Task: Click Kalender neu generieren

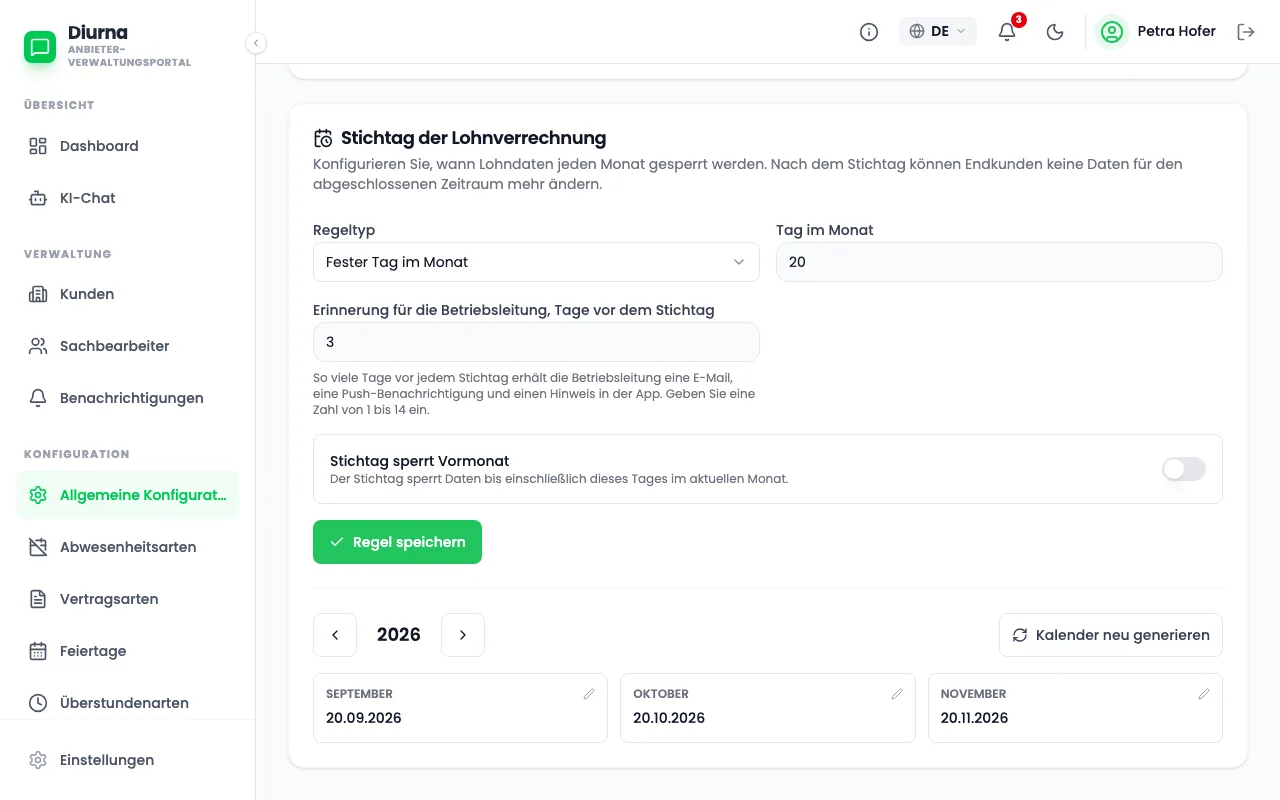Action: tap(1111, 635)
